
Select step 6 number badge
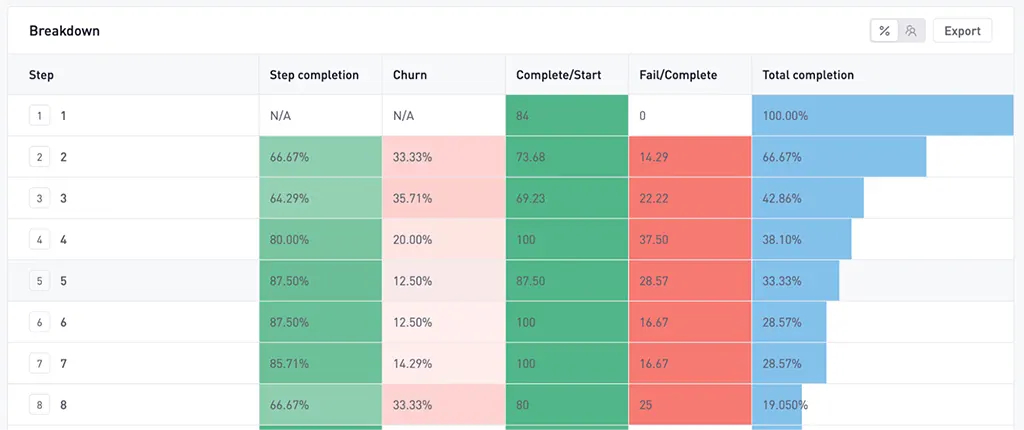click(40, 323)
